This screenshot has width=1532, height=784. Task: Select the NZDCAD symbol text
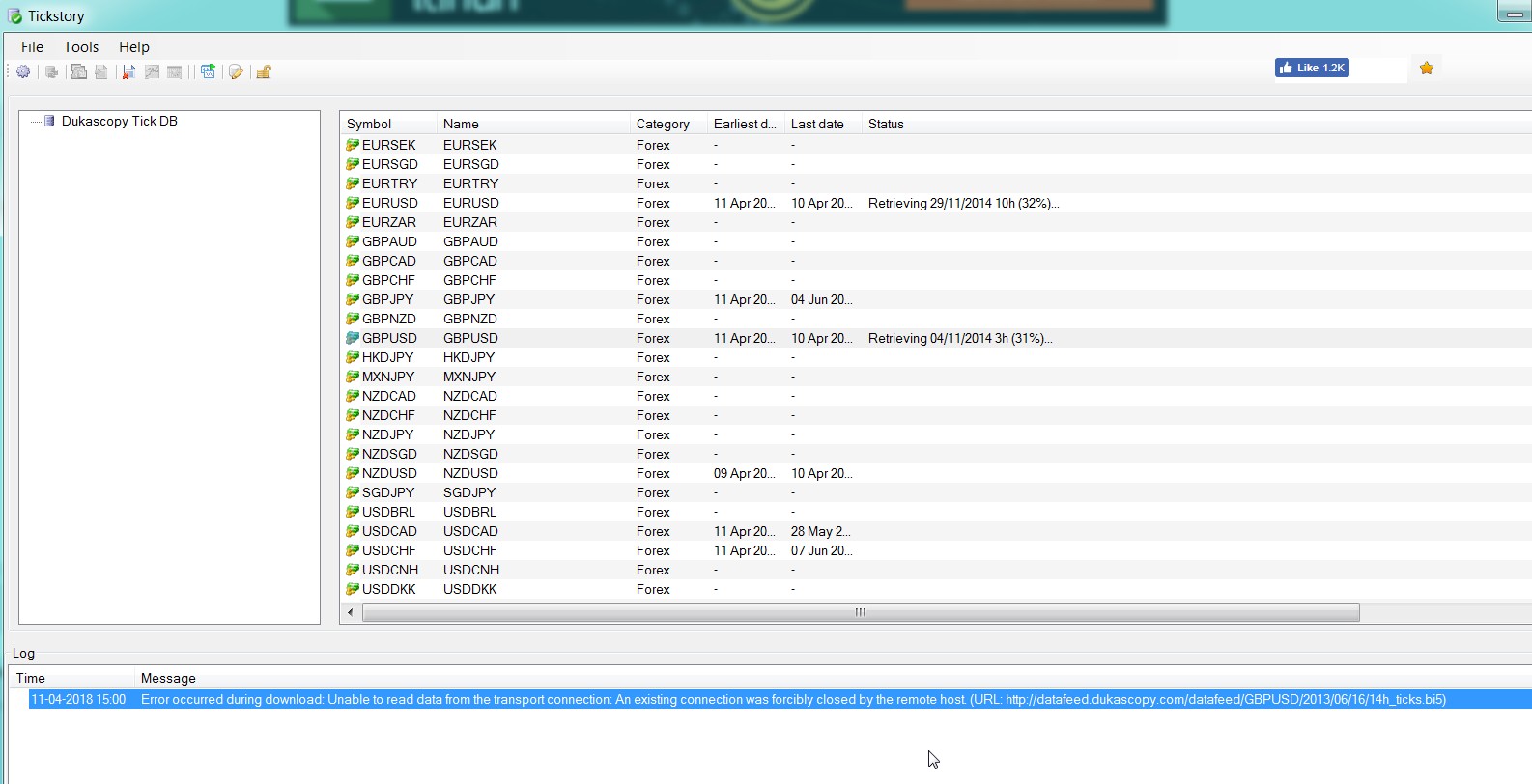[389, 396]
